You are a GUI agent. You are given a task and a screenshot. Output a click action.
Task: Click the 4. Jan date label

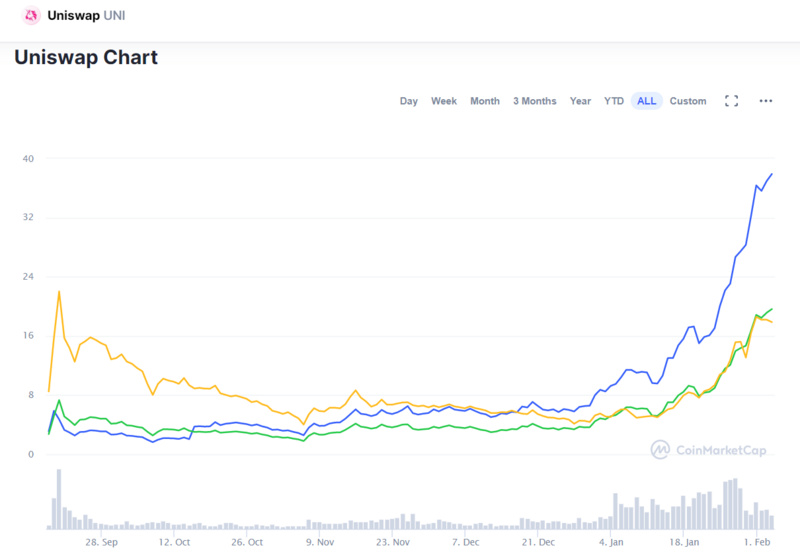click(x=611, y=542)
